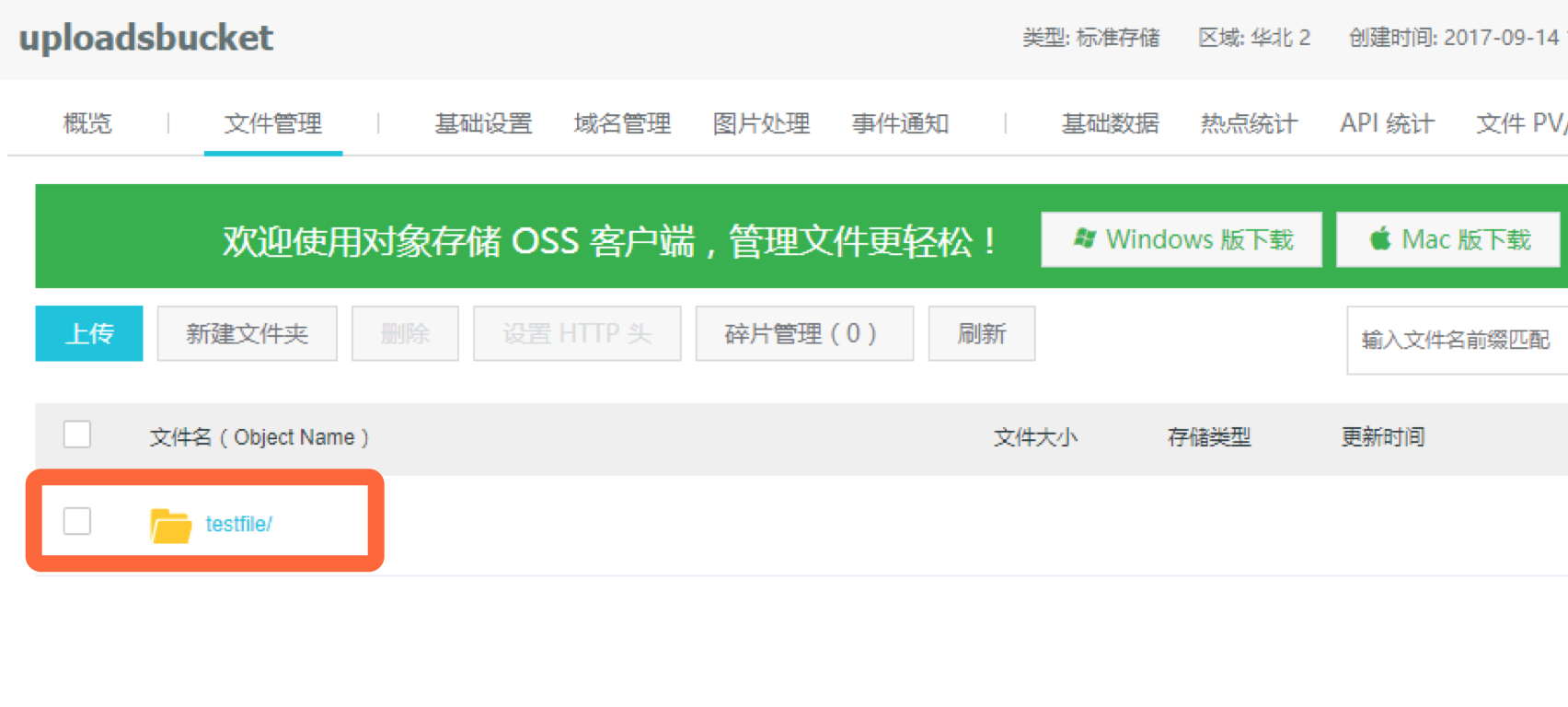Viewport: 1568px width, 707px height.
Task: Toggle the select-all checkbox in header
Action: [77, 435]
